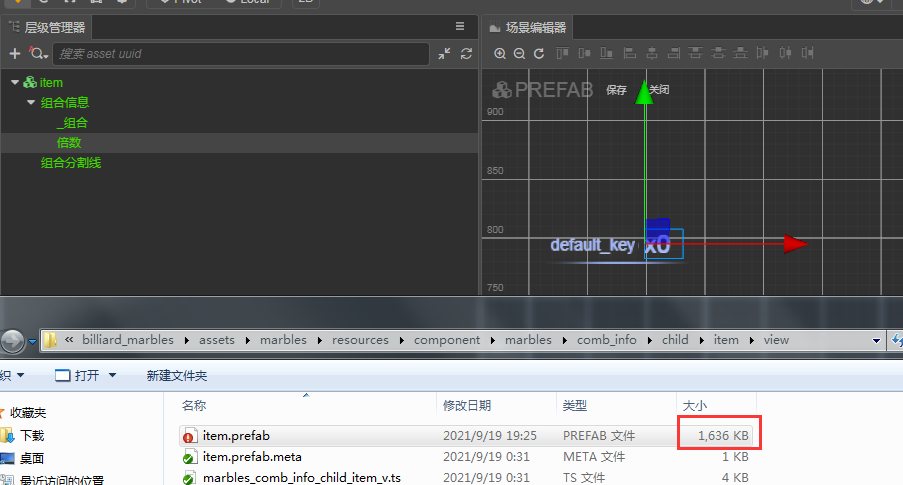Distribute nodes by top edges
The width and height of the screenshot is (903, 485).
696,54
